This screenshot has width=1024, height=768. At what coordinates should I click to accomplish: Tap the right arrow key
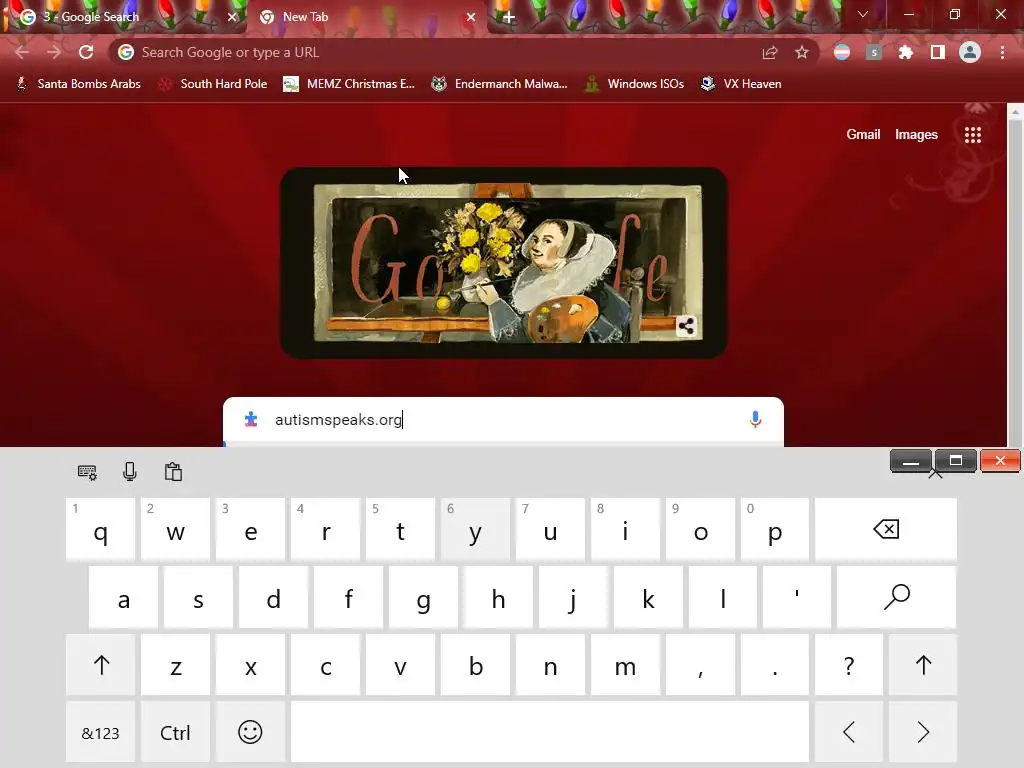pos(923,732)
